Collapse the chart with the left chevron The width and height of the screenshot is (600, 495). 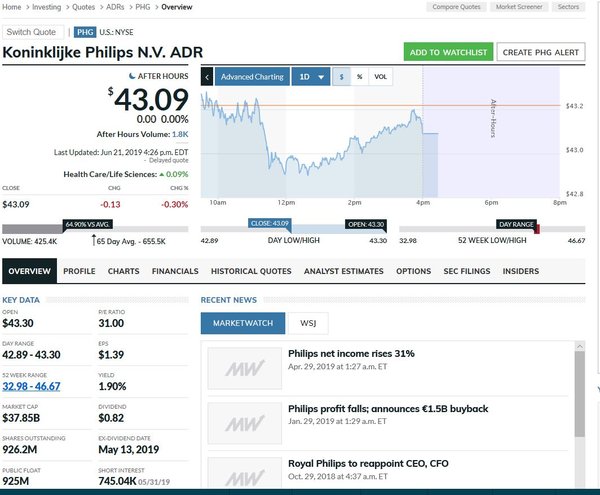(x=207, y=77)
